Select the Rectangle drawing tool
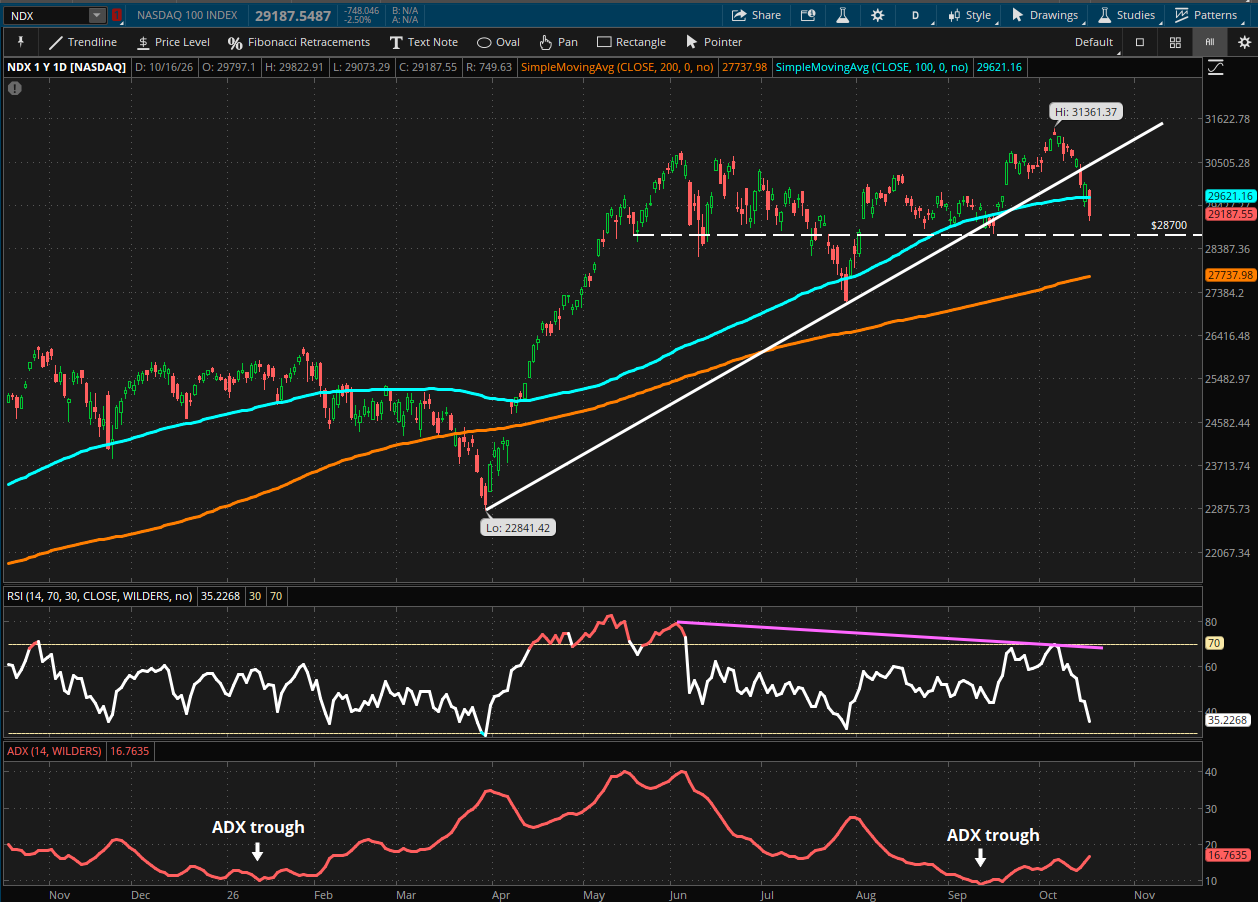This screenshot has width=1258, height=902. pyautogui.click(x=631, y=42)
